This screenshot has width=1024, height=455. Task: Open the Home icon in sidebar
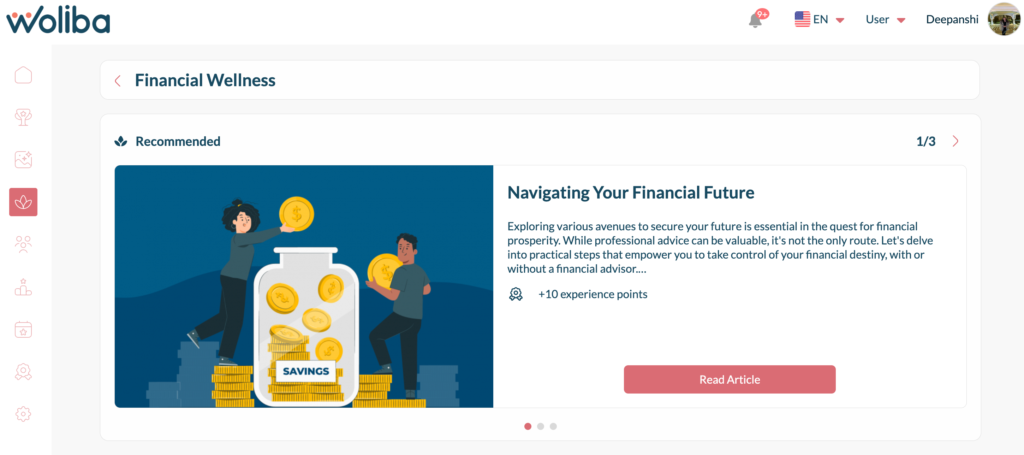pyautogui.click(x=23, y=75)
